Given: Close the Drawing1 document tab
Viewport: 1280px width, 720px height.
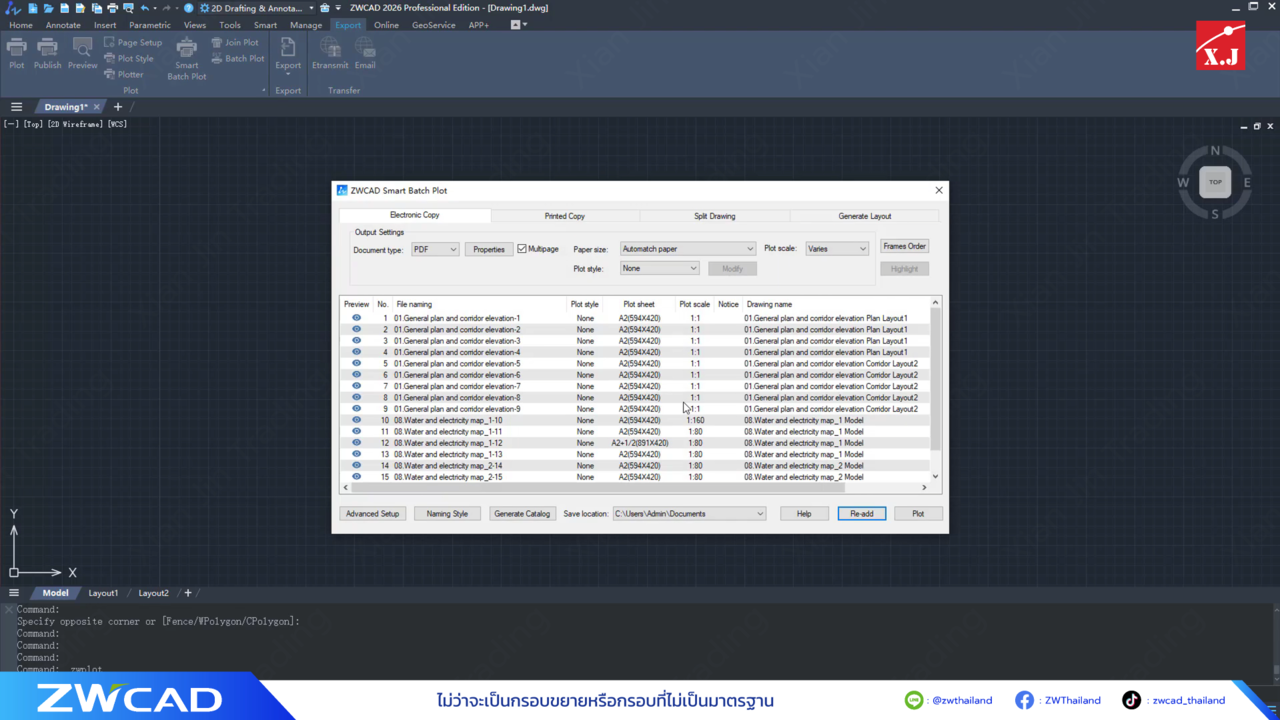Looking at the screenshot, I should pos(97,107).
